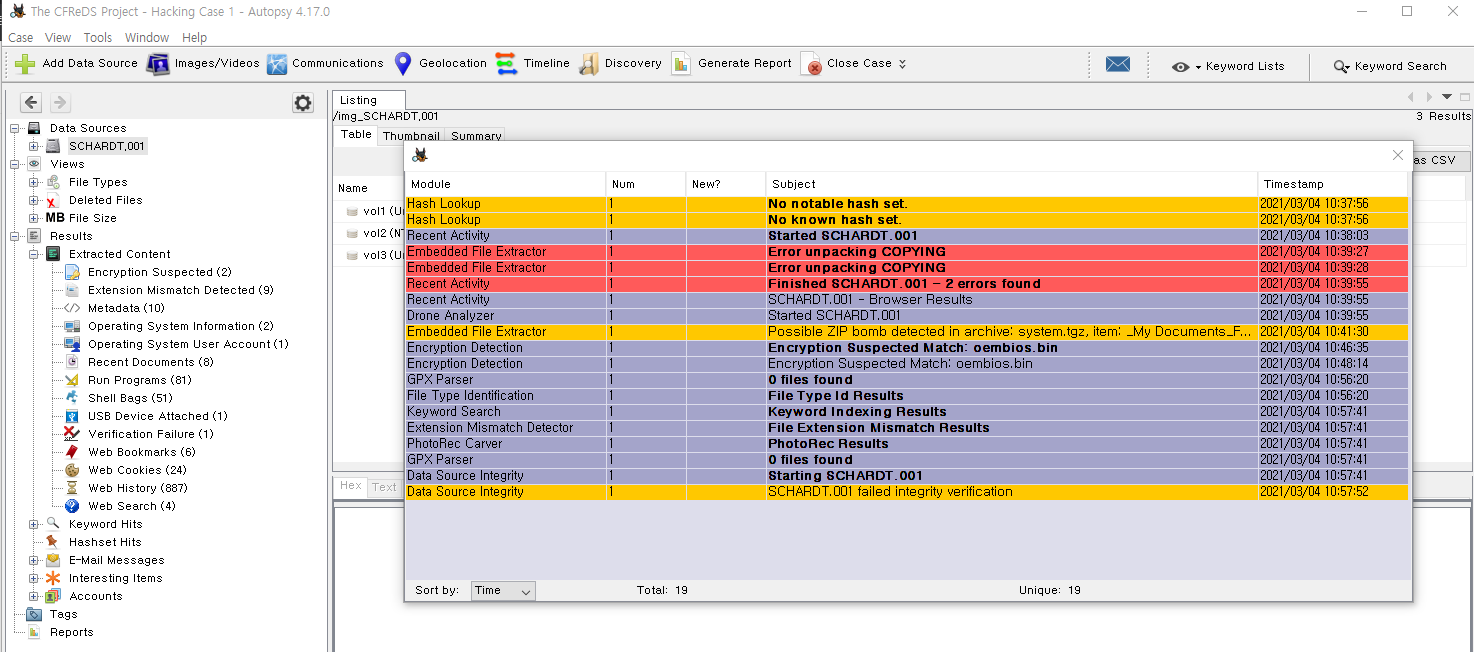
Task: Click Generate Report toolbar button
Action: coord(732,64)
